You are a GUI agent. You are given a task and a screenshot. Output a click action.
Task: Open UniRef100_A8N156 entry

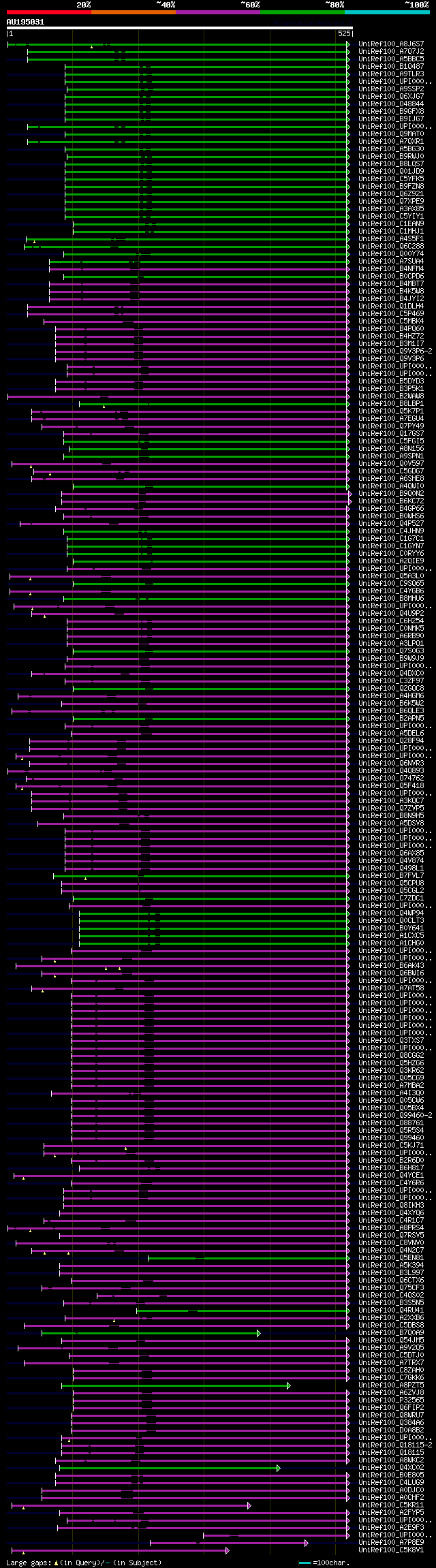point(391,449)
